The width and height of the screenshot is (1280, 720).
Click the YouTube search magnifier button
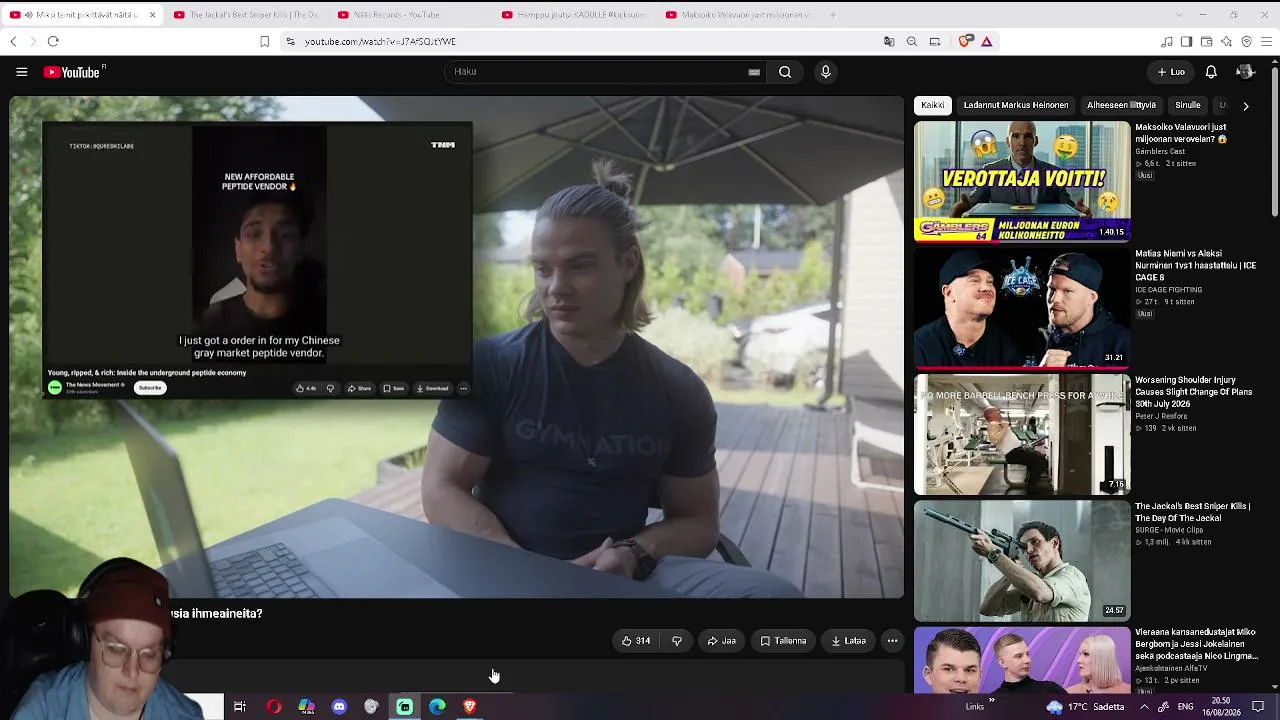pyautogui.click(x=785, y=72)
